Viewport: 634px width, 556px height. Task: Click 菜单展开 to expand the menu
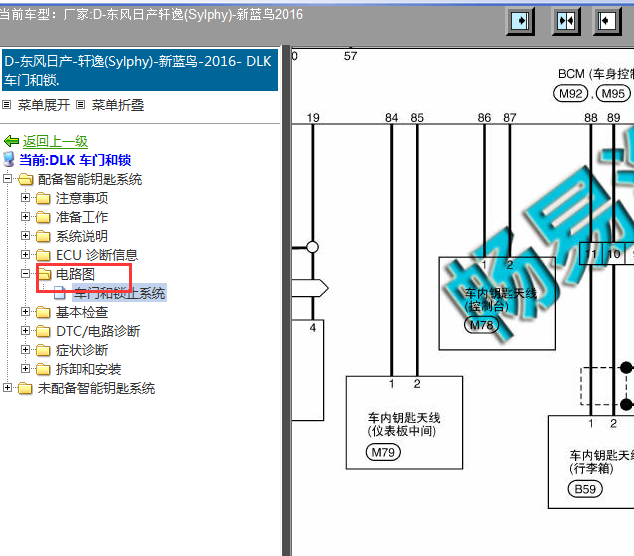click(x=44, y=105)
